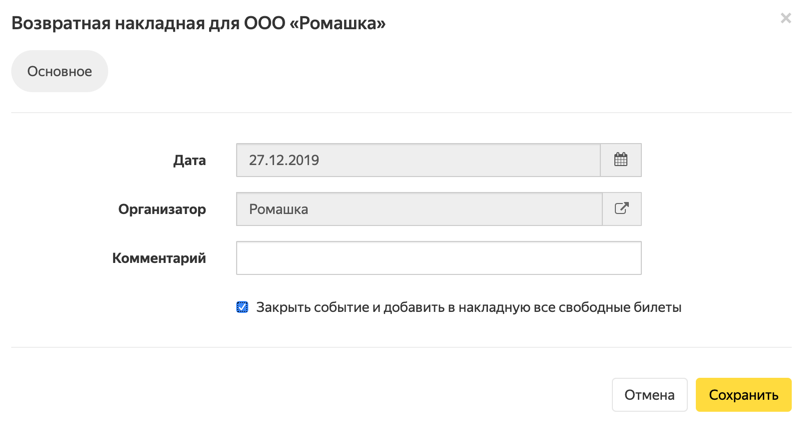The image size is (803, 421).
Task: Click the Организатор field label
Action: (x=162, y=209)
